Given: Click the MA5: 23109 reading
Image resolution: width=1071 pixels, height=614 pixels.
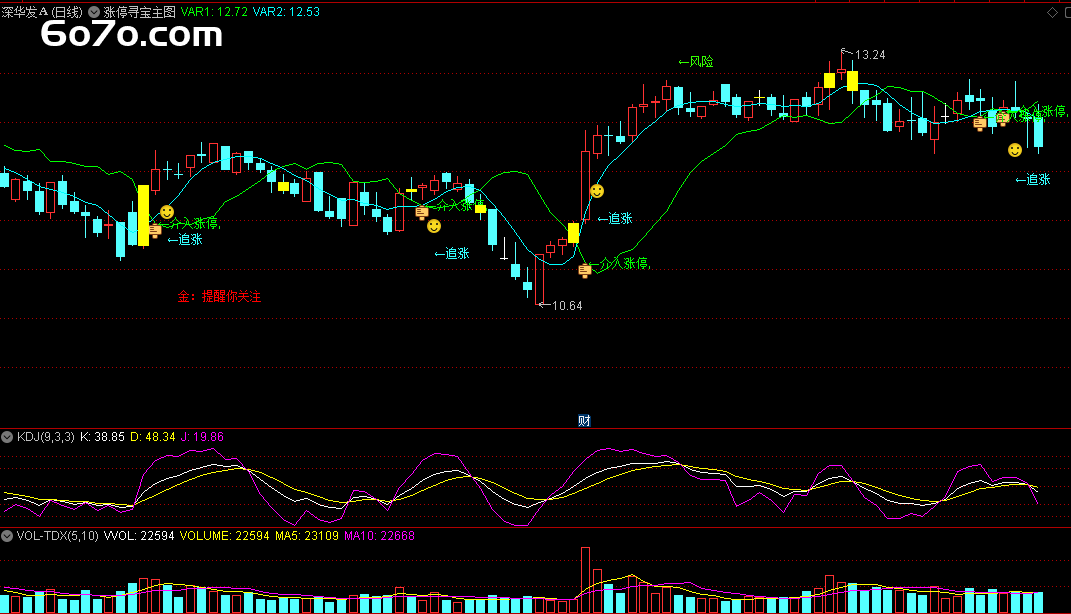Looking at the screenshot, I should pyautogui.click(x=307, y=536).
